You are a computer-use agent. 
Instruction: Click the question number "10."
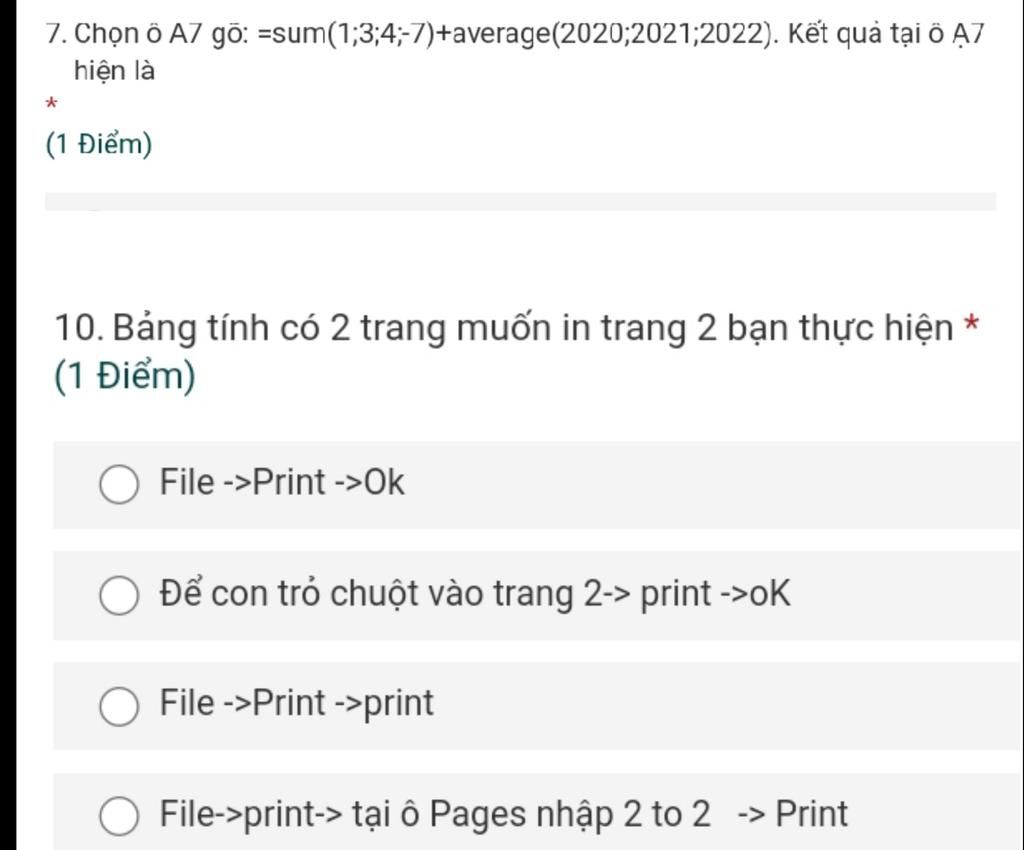coord(80,328)
